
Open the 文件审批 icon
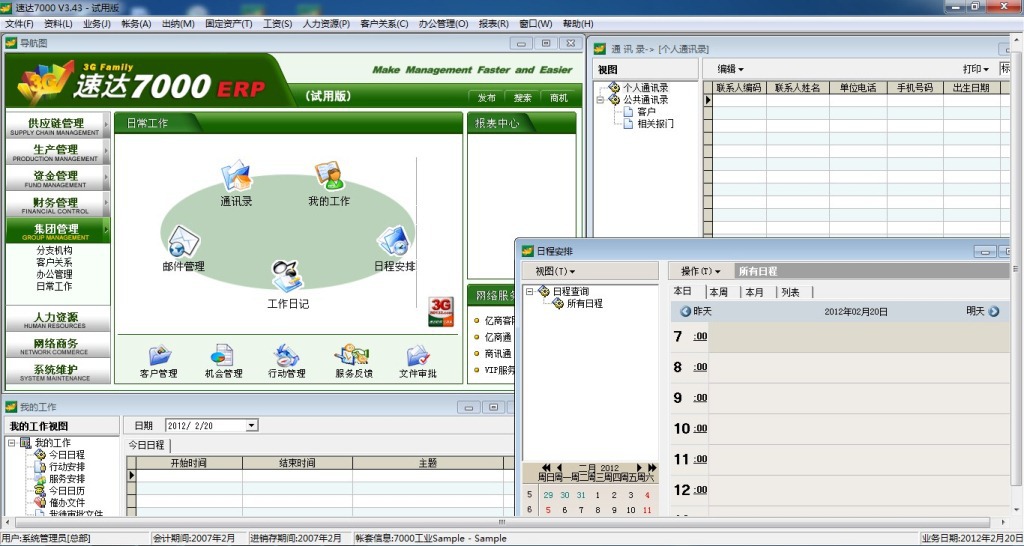[418, 355]
